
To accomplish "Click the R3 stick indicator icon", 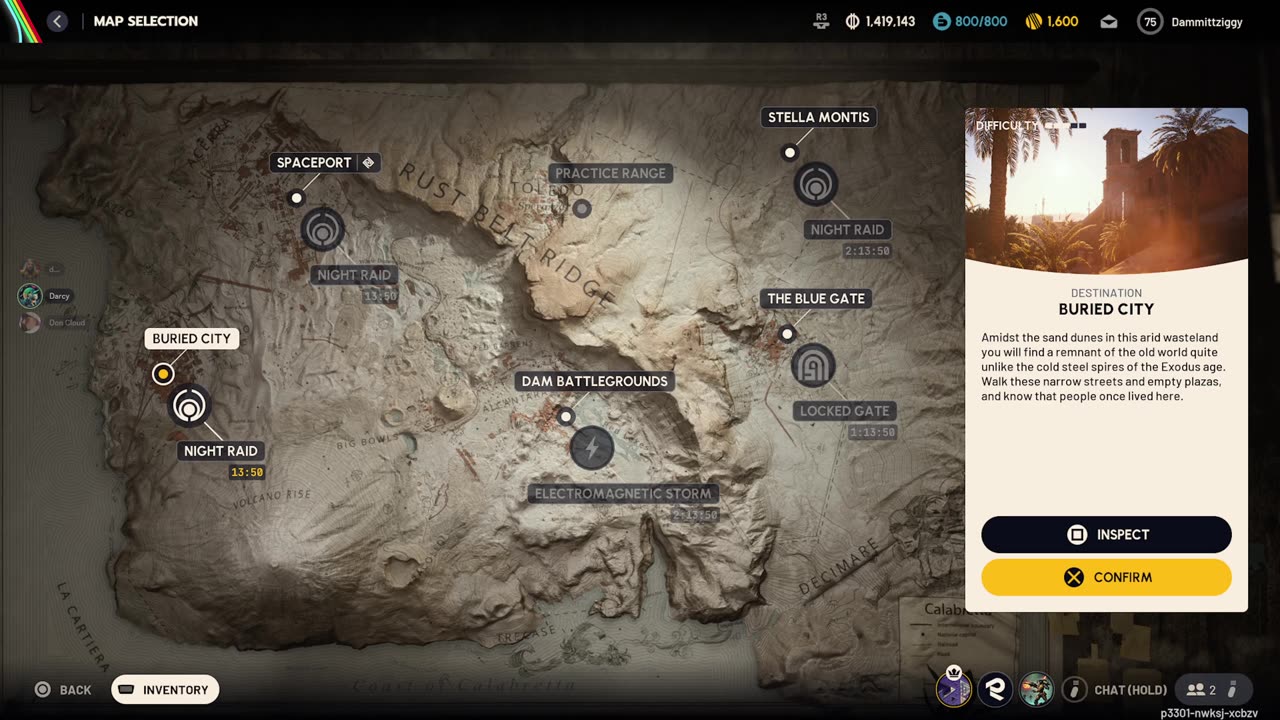I will pyautogui.click(x=822, y=21).
